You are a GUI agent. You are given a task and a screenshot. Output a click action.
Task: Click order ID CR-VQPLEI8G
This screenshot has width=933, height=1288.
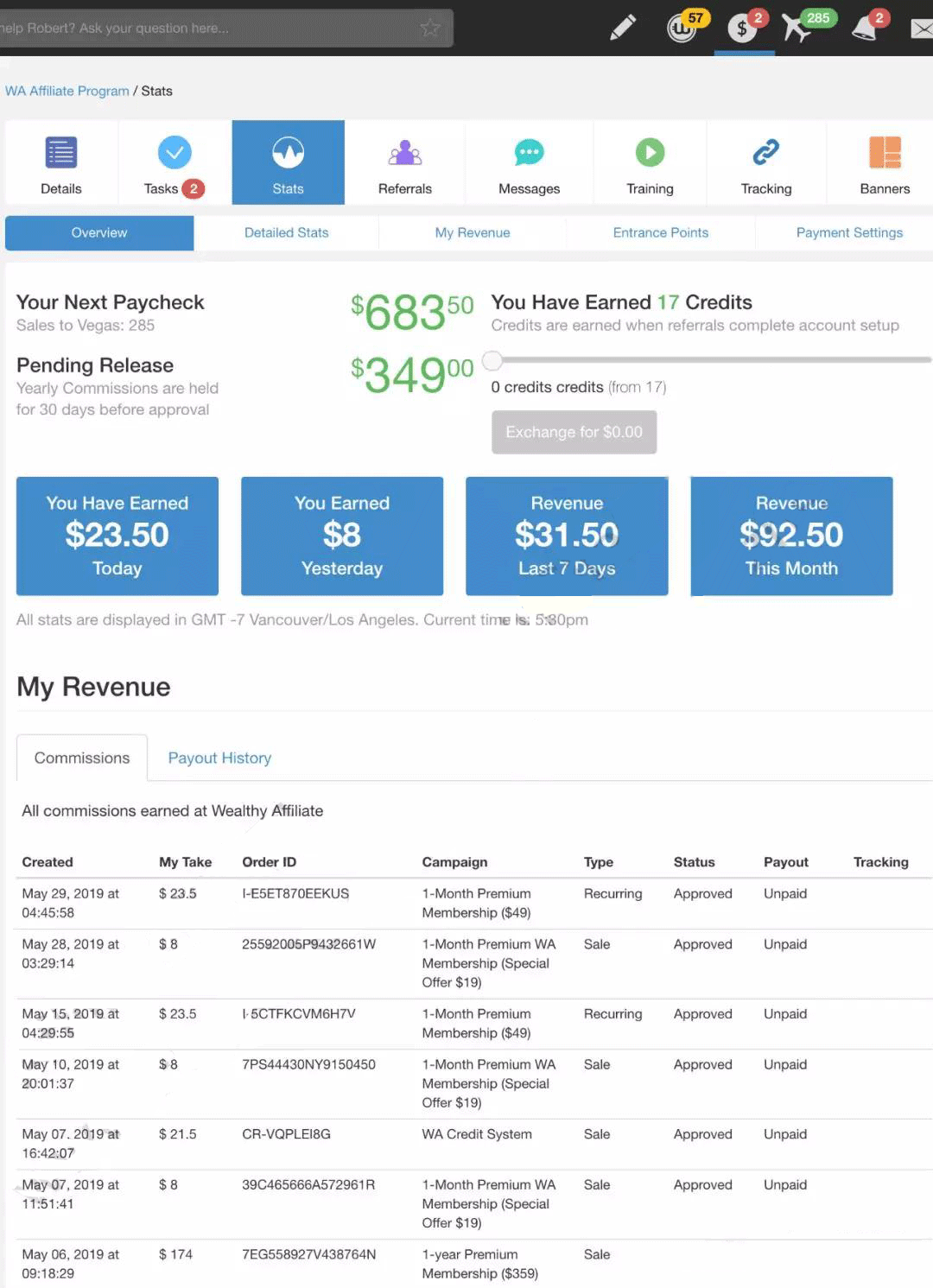coord(286,1134)
